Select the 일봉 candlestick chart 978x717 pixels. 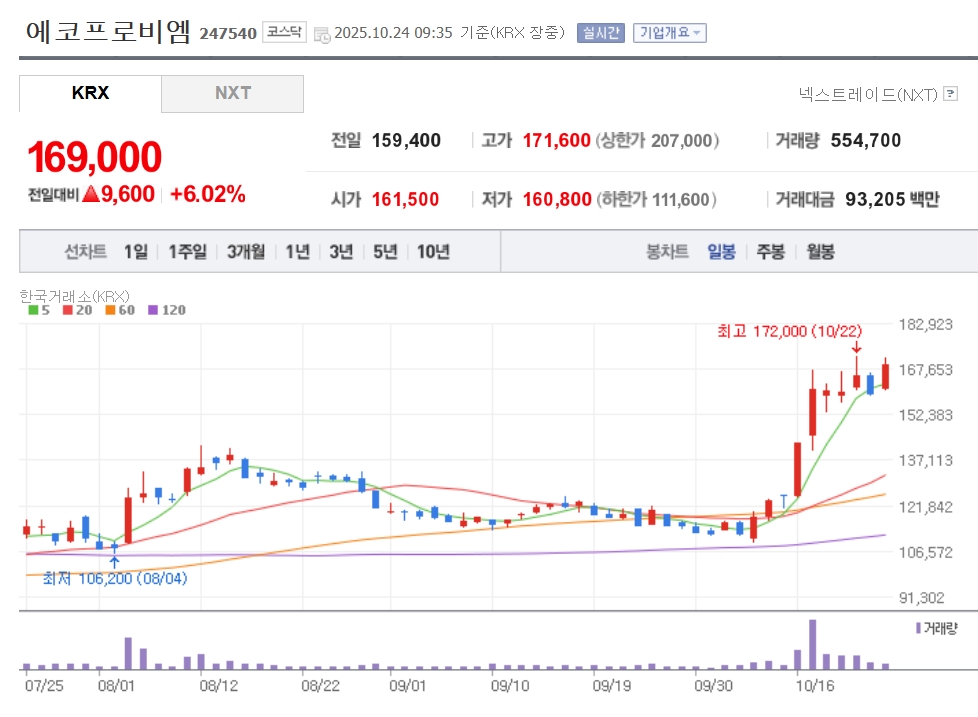721,252
